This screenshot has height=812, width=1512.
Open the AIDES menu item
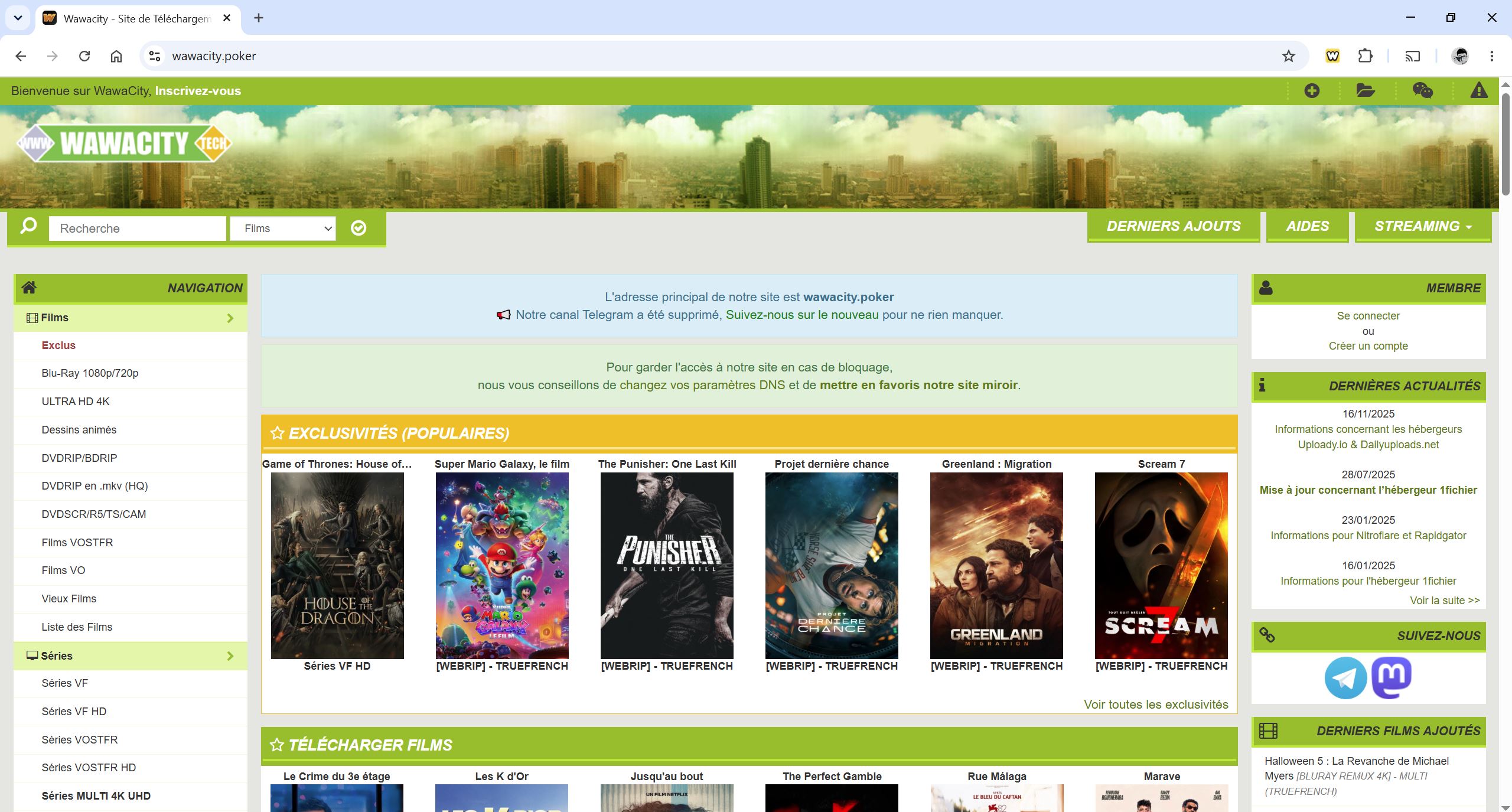[1308, 226]
